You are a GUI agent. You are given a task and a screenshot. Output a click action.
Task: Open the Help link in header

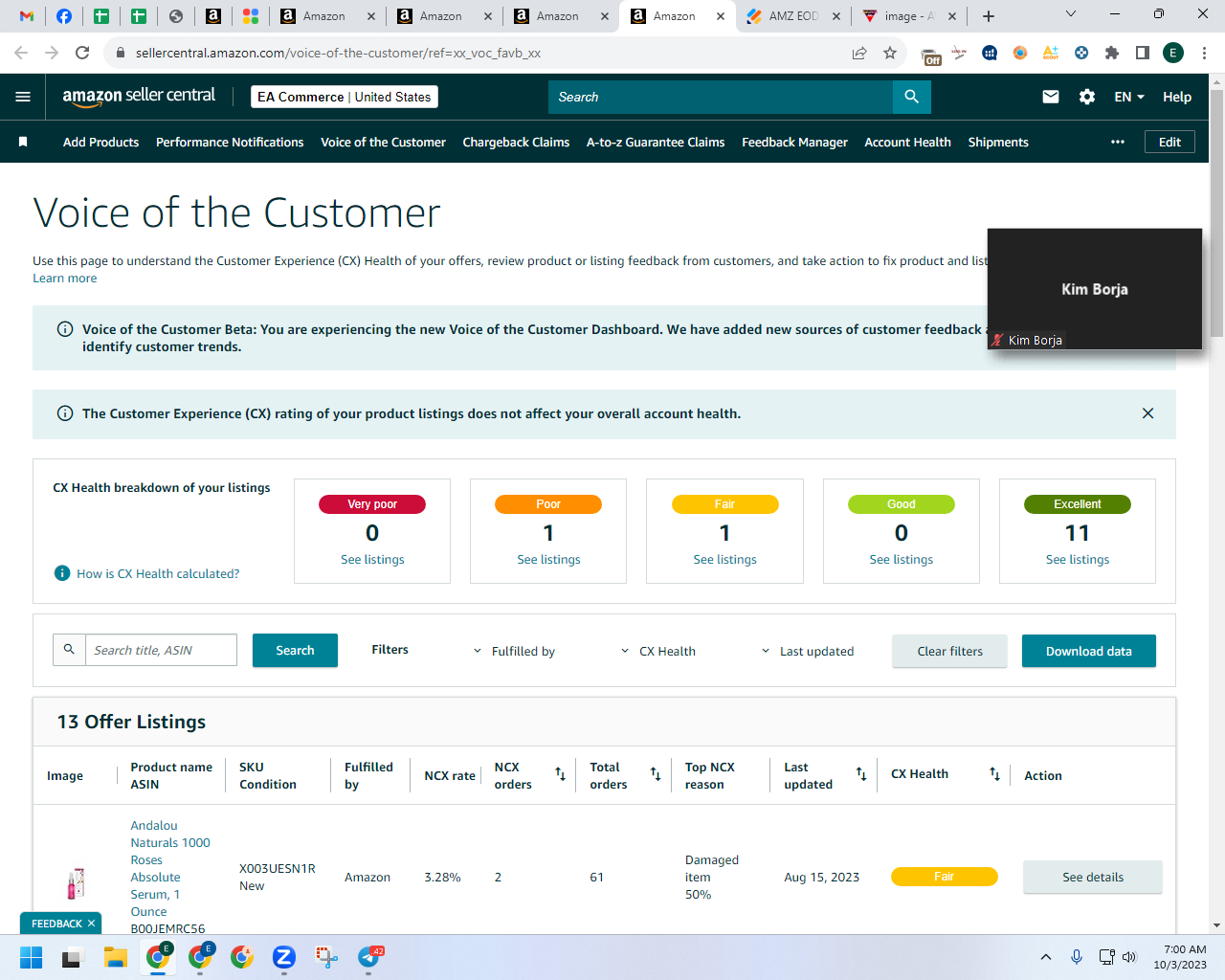(1177, 97)
